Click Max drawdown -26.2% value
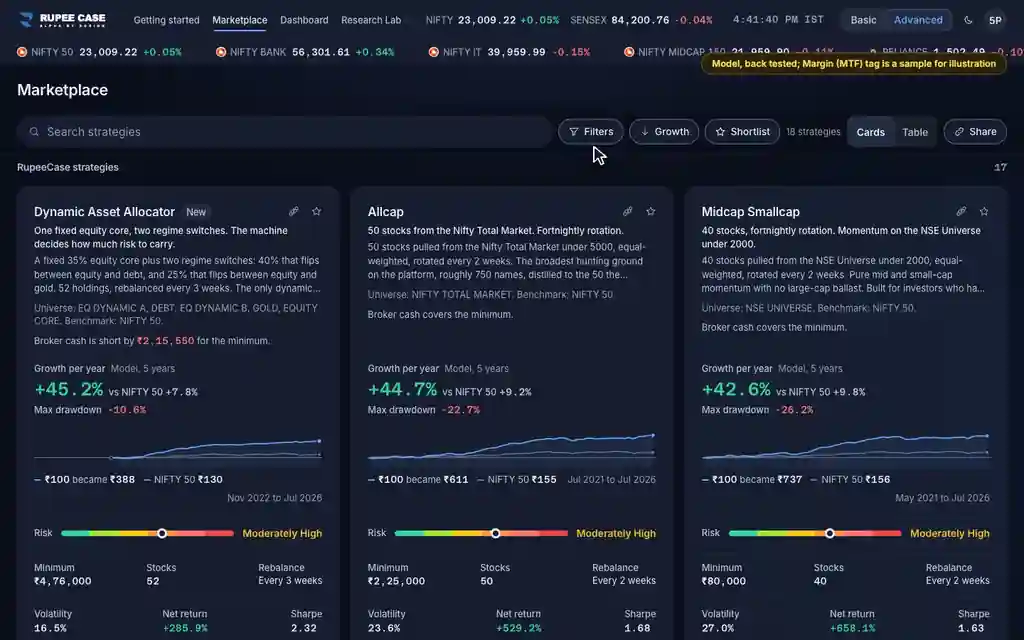Image resolution: width=1024 pixels, height=640 pixels. [x=794, y=410]
